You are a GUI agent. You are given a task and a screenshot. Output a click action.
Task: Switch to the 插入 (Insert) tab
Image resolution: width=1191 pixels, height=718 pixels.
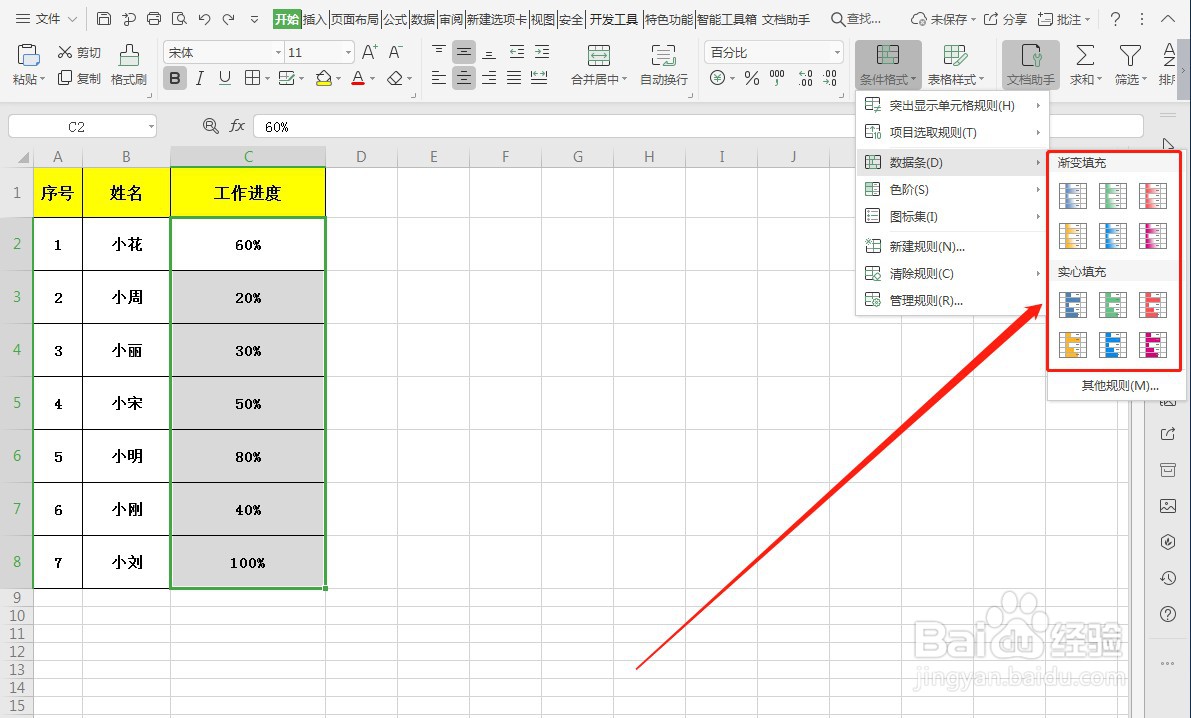click(314, 19)
